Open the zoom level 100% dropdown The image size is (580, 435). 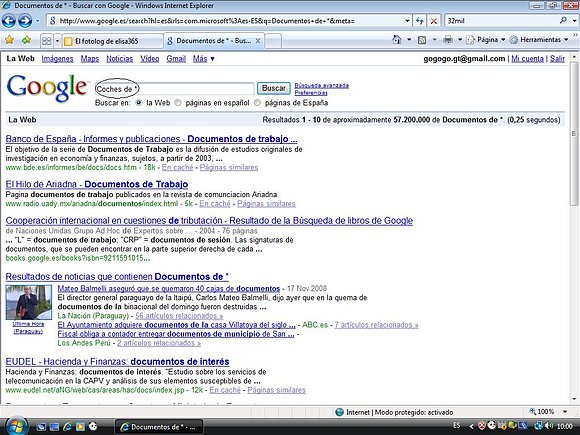(565, 412)
